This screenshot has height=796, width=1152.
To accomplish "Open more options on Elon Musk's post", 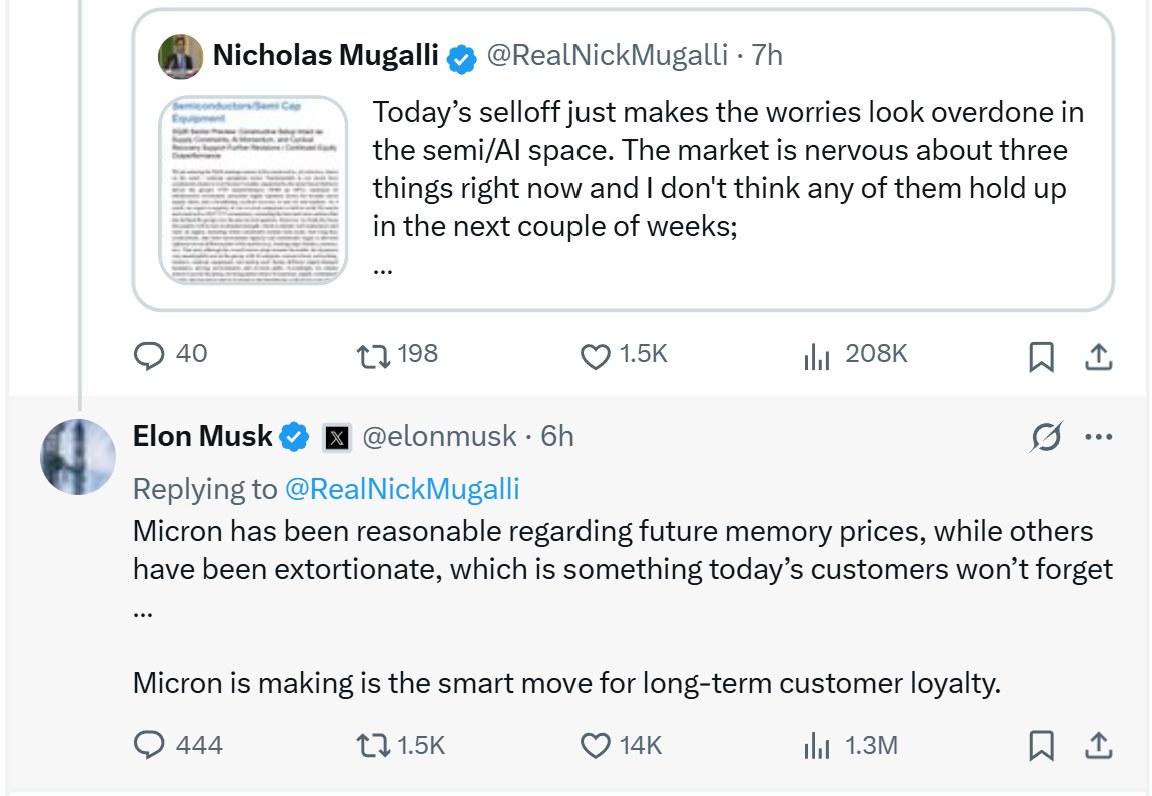I will [x=1098, y=437].
